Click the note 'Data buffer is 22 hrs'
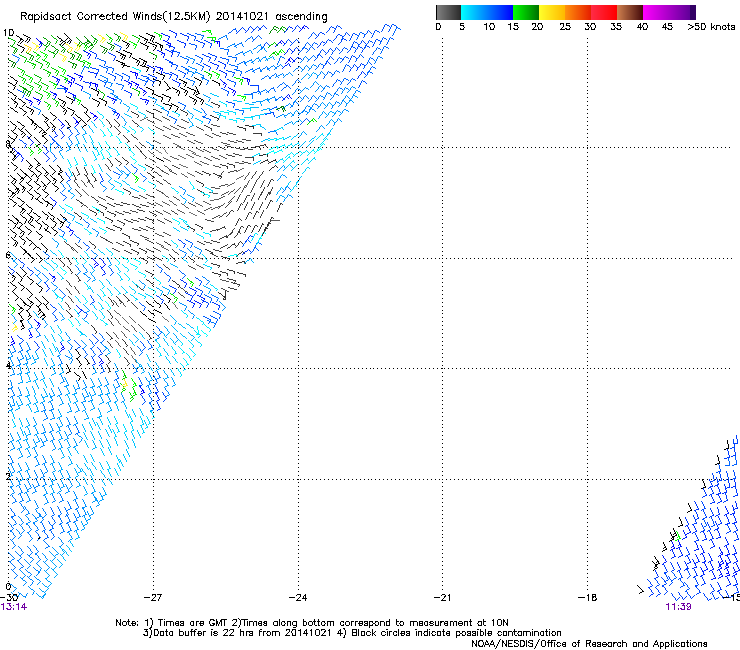Screen dimensions: 740x650 (x=203, y=633)
